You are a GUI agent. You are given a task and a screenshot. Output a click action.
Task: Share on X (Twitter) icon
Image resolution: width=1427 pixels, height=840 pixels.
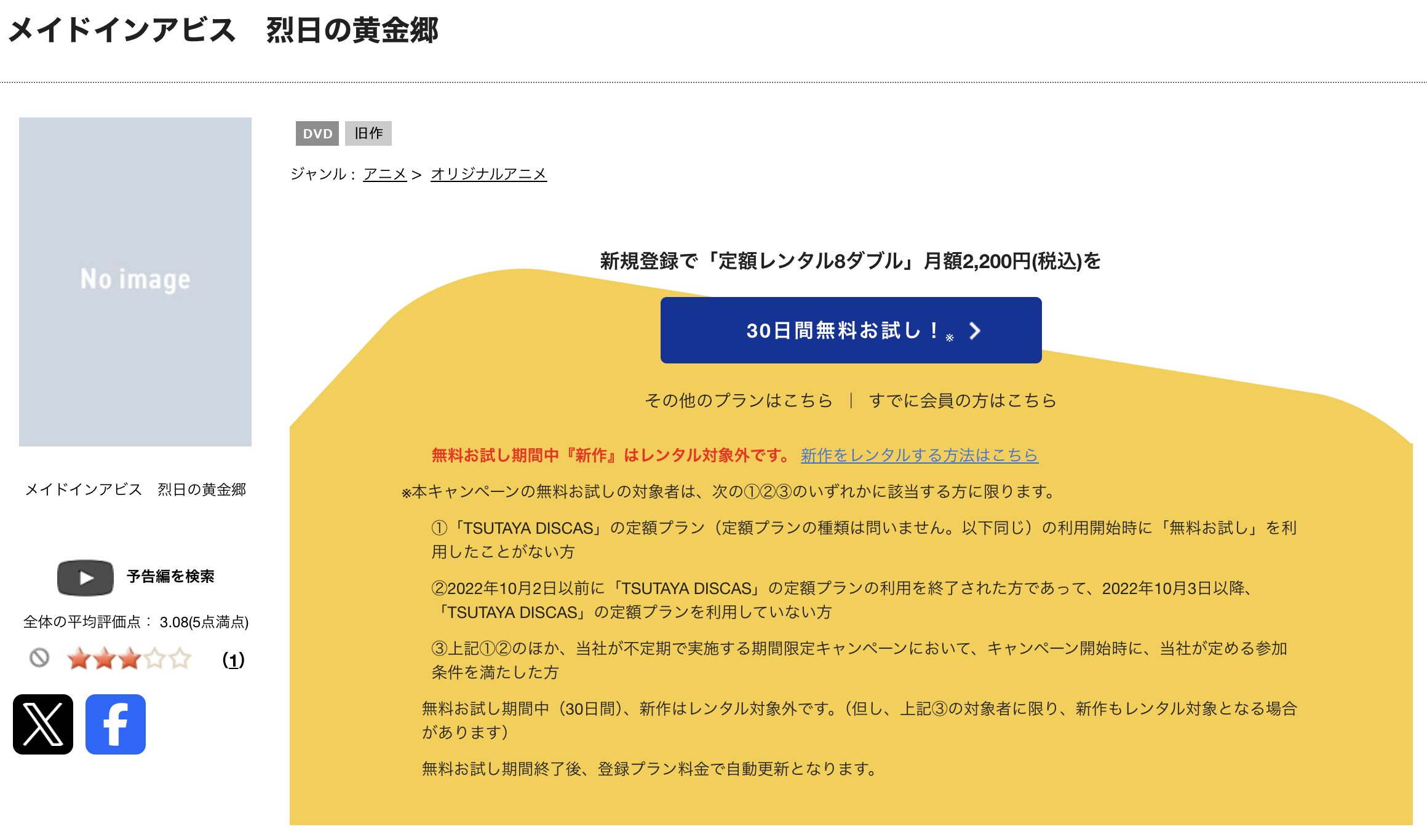[43, 724]
